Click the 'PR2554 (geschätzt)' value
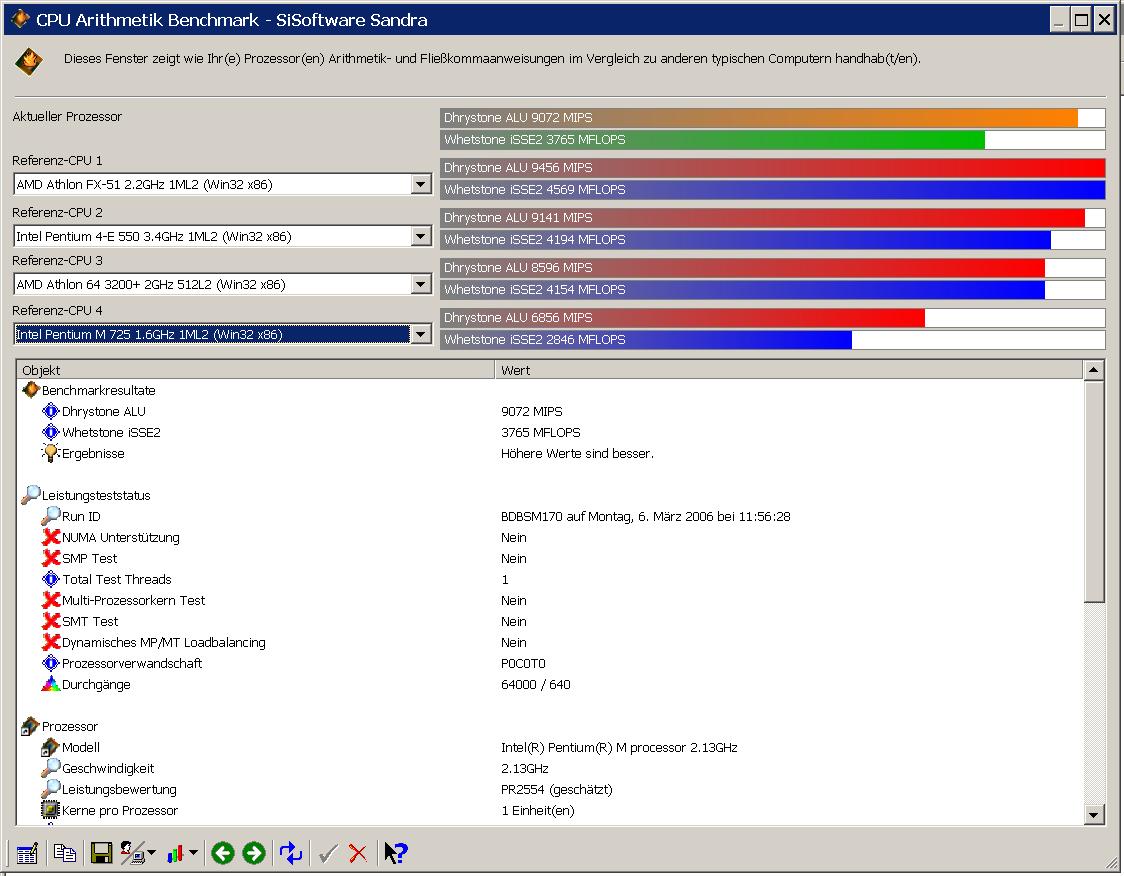Image resolution: width=1124 pixels, height=876 pixels. pos(557,789)
